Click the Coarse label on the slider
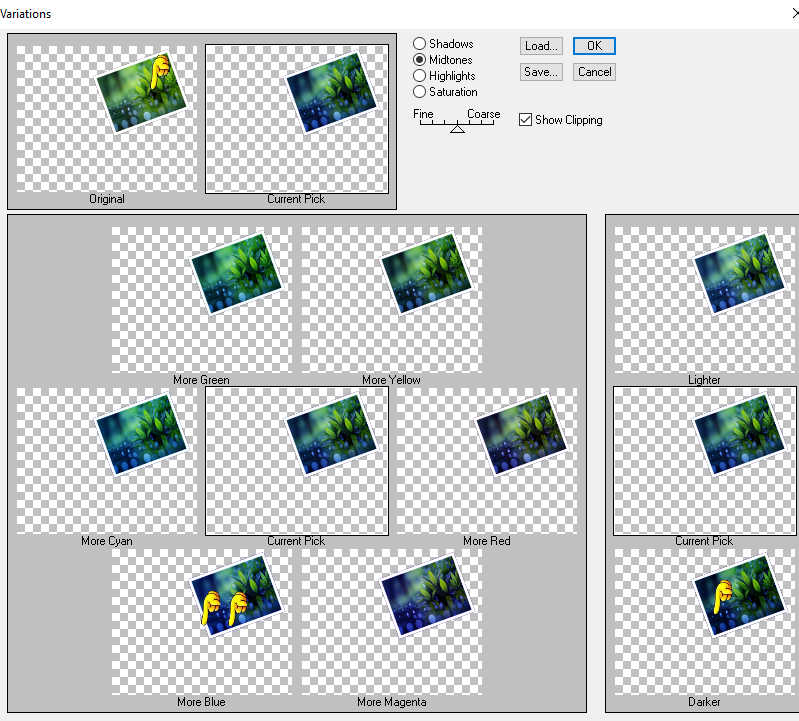 (x=484, y=114)
